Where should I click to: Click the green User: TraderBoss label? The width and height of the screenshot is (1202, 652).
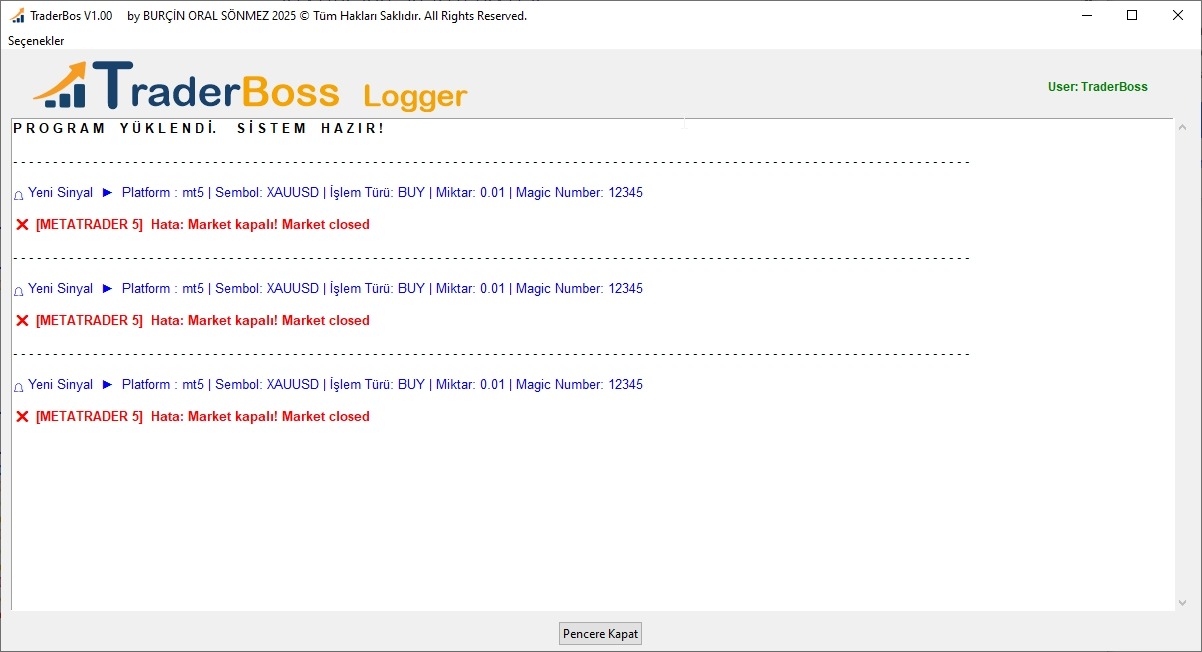[x=1097, y=86]
